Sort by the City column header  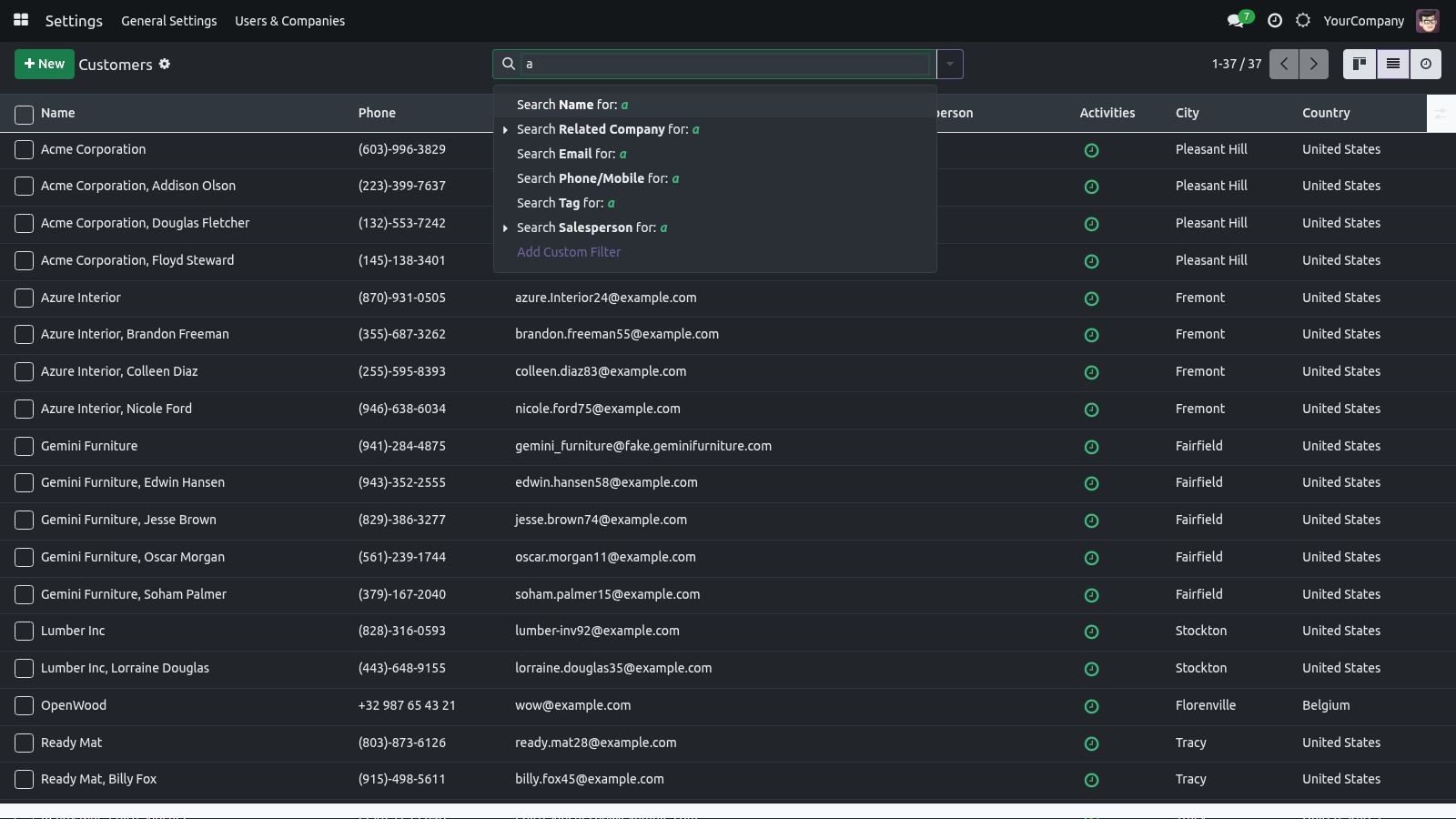tap(1188, 113)
